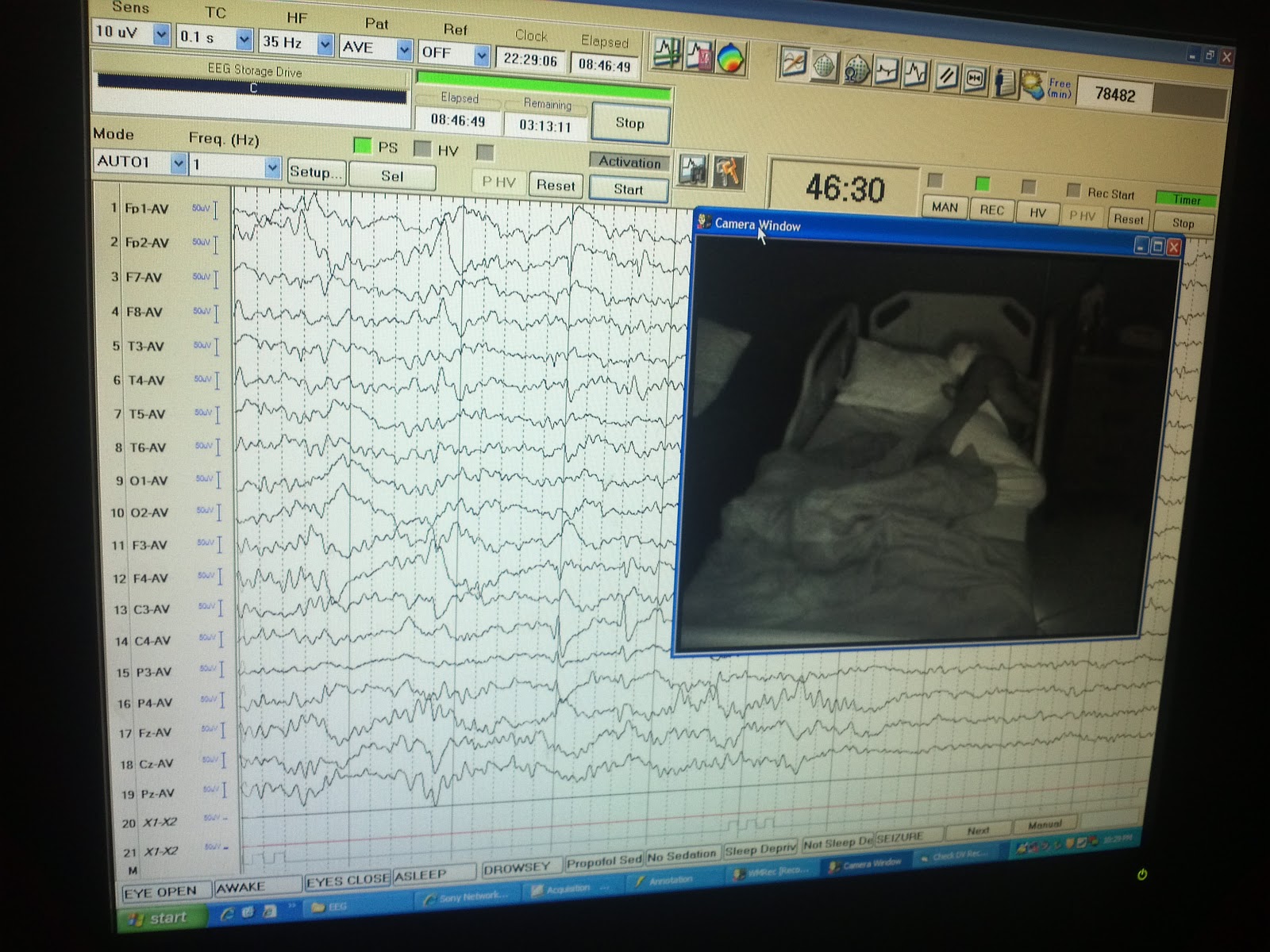Switch to Camera Window taskbar item
This screenshot has width=1270, height=952.
pyautogui.click(x=865, y=863)
